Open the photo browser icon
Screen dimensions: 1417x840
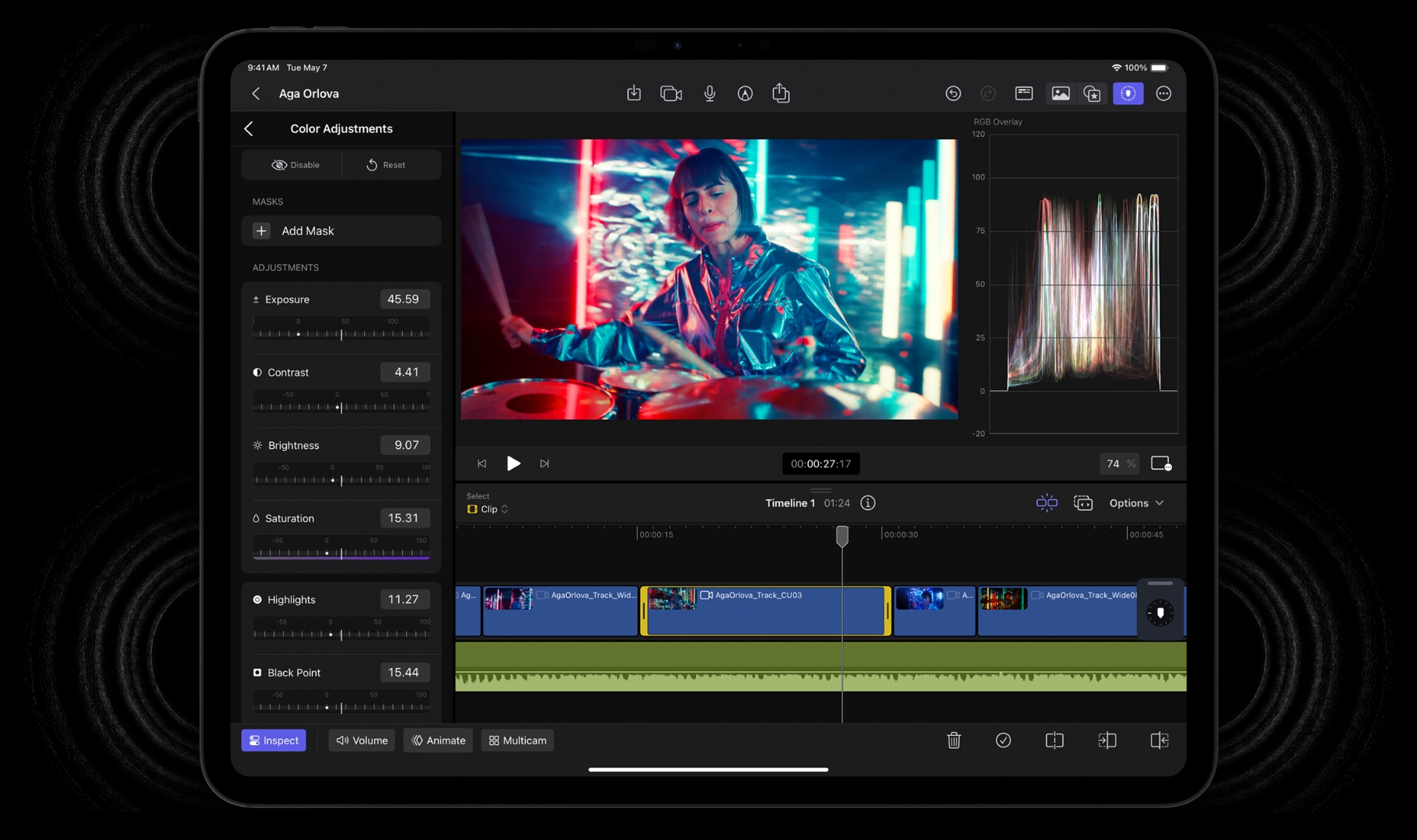coord(1060,93)
